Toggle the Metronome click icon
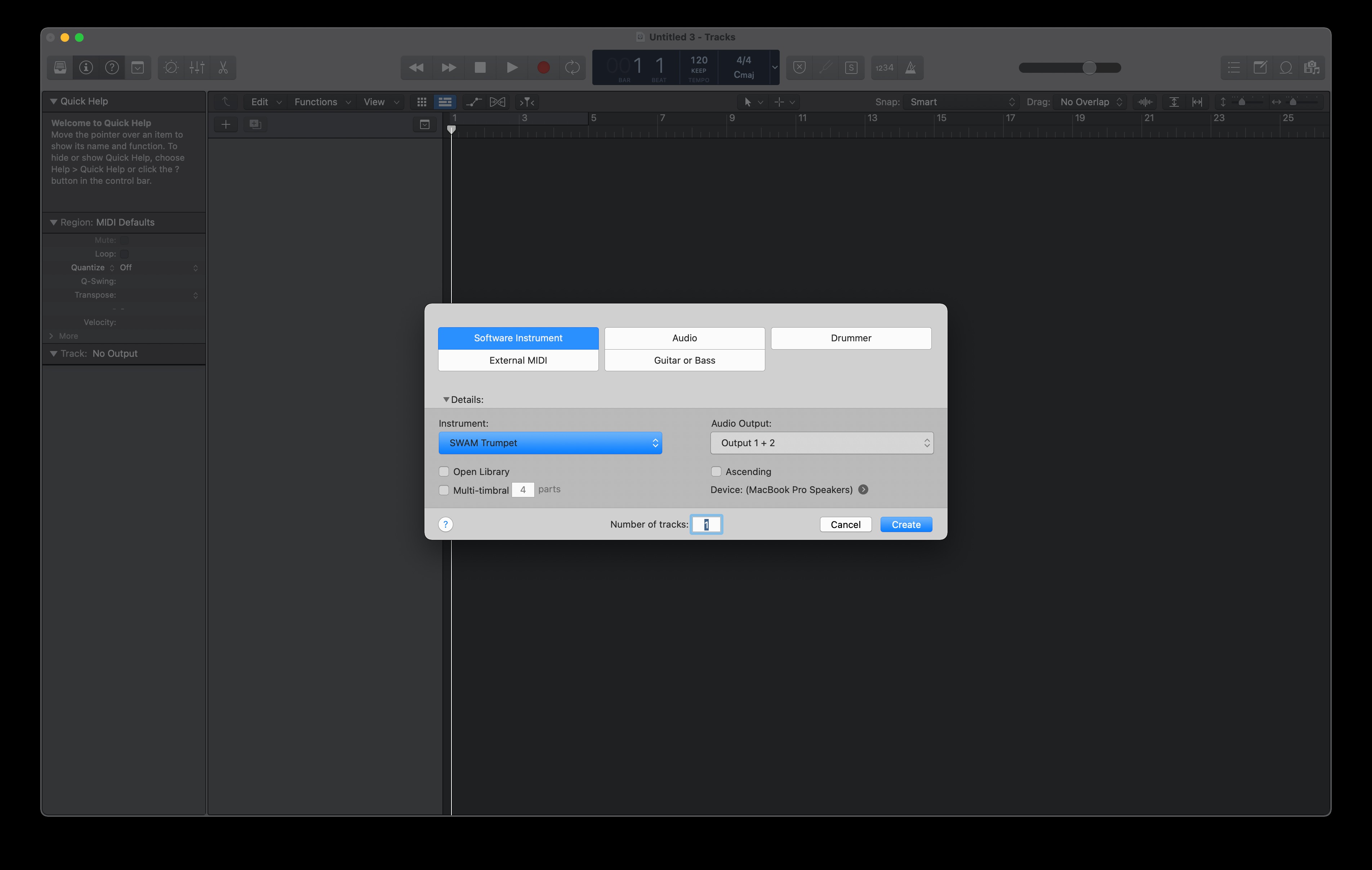 coord(910,68)
